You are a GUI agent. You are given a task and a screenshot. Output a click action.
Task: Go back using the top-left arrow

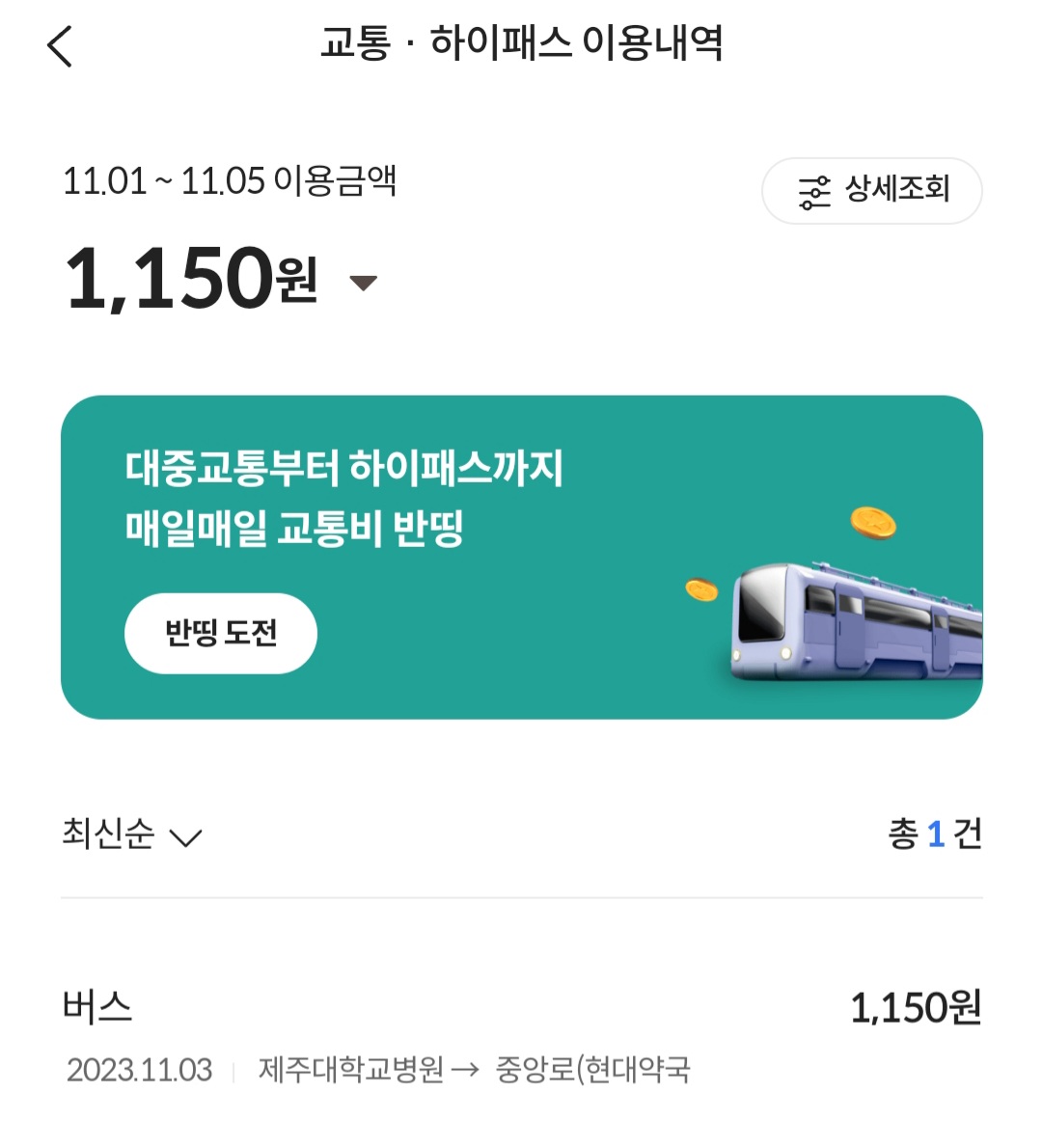click(x=60, y=45)
